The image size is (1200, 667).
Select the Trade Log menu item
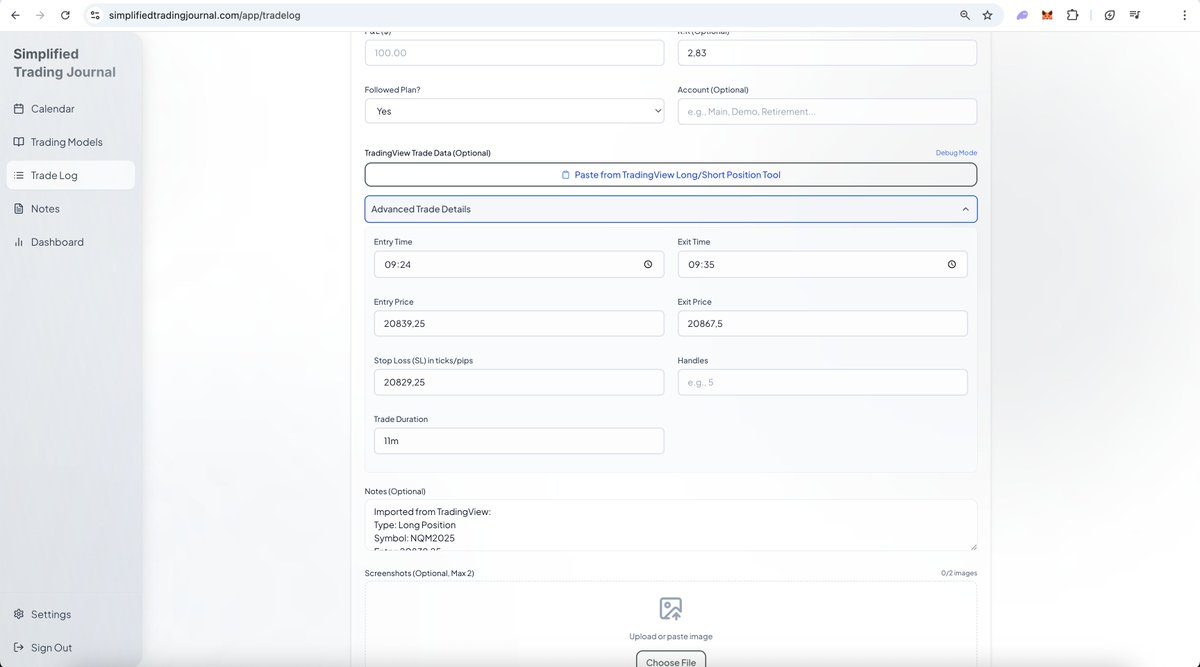coord(70,175)
